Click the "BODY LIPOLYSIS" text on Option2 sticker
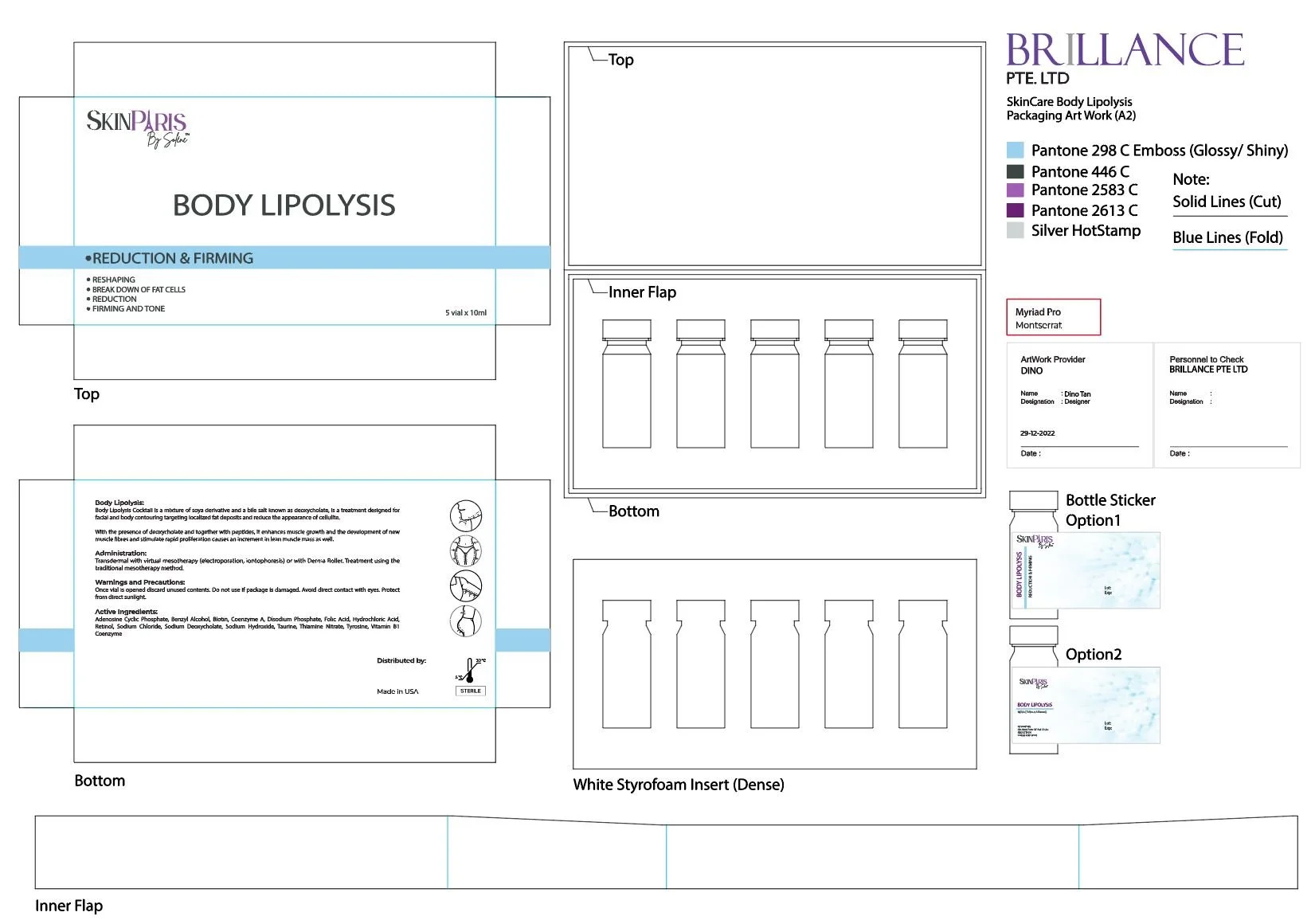Image resolution: width=1315 pixels, height=924 pixels. point(1035,705)
